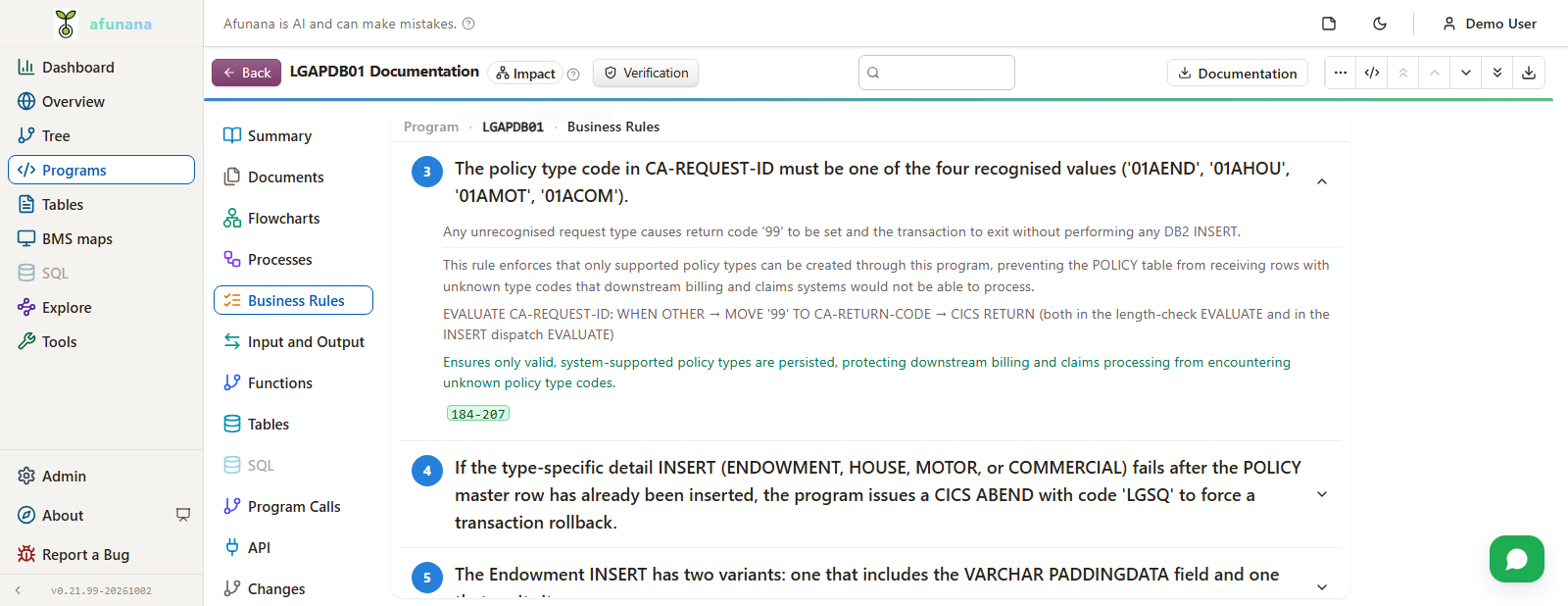This screenshot has width=1568, height=606.
Task: Open the Input and Output section
Action: tap(293, 341)
